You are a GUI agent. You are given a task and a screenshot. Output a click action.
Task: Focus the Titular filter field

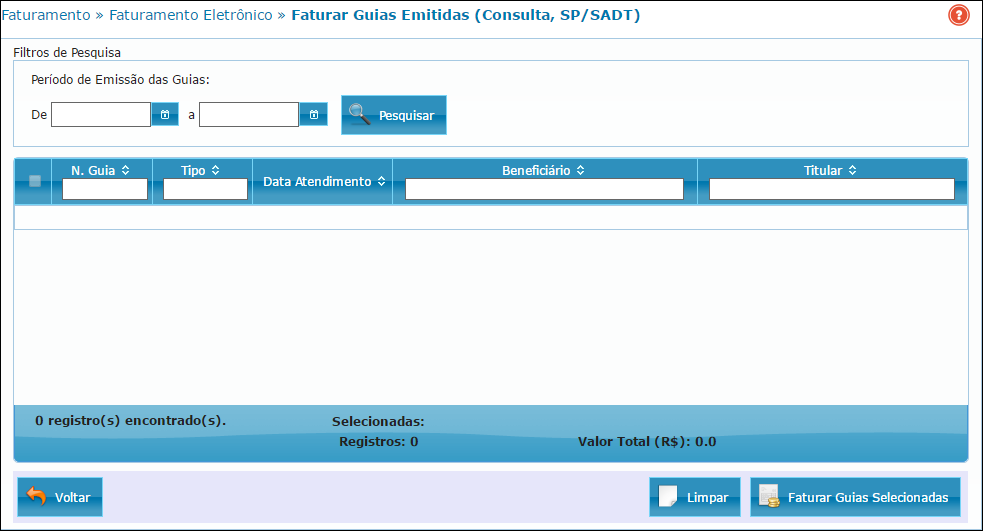pos(832,189)
